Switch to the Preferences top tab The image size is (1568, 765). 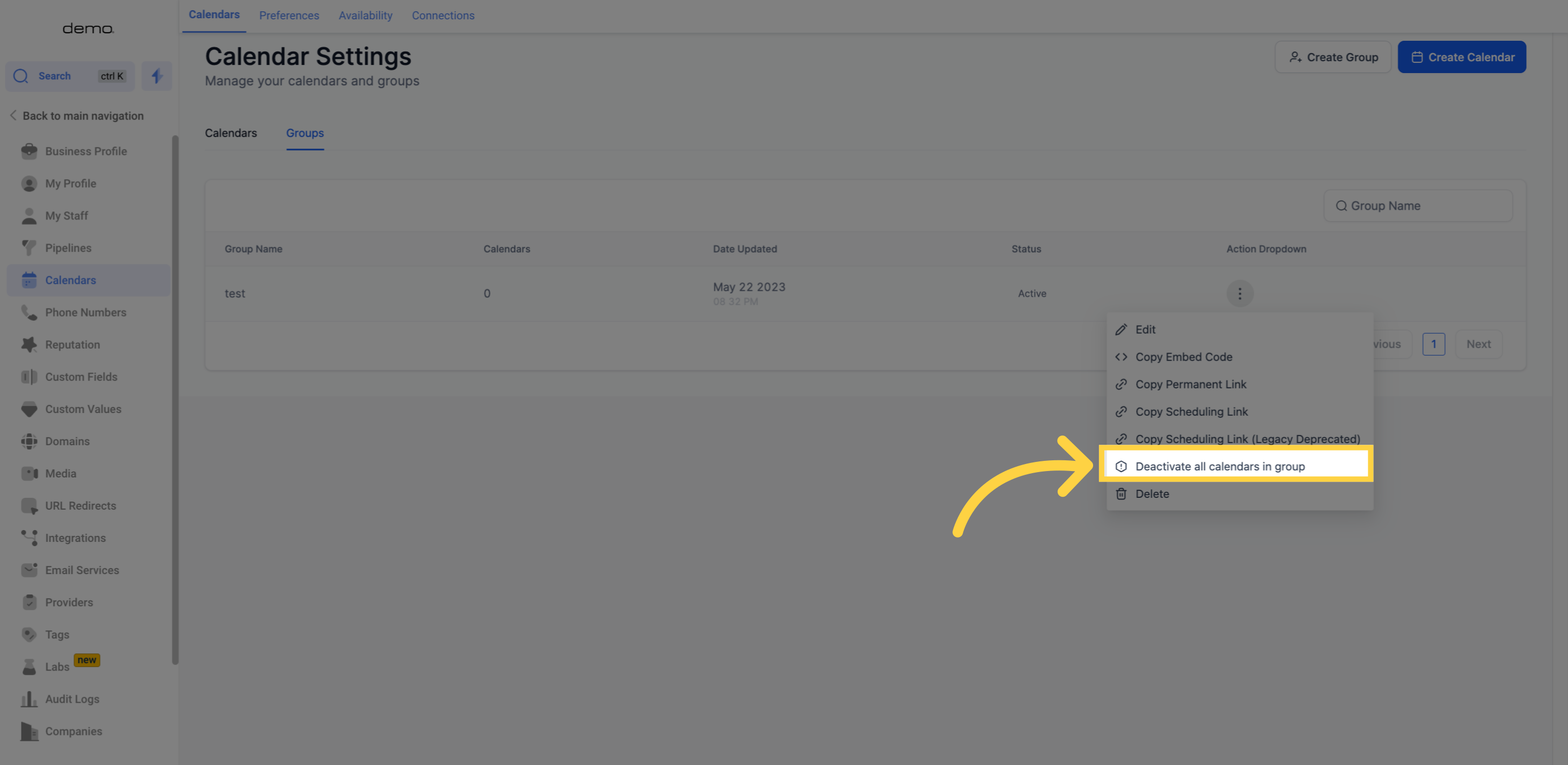289,16
